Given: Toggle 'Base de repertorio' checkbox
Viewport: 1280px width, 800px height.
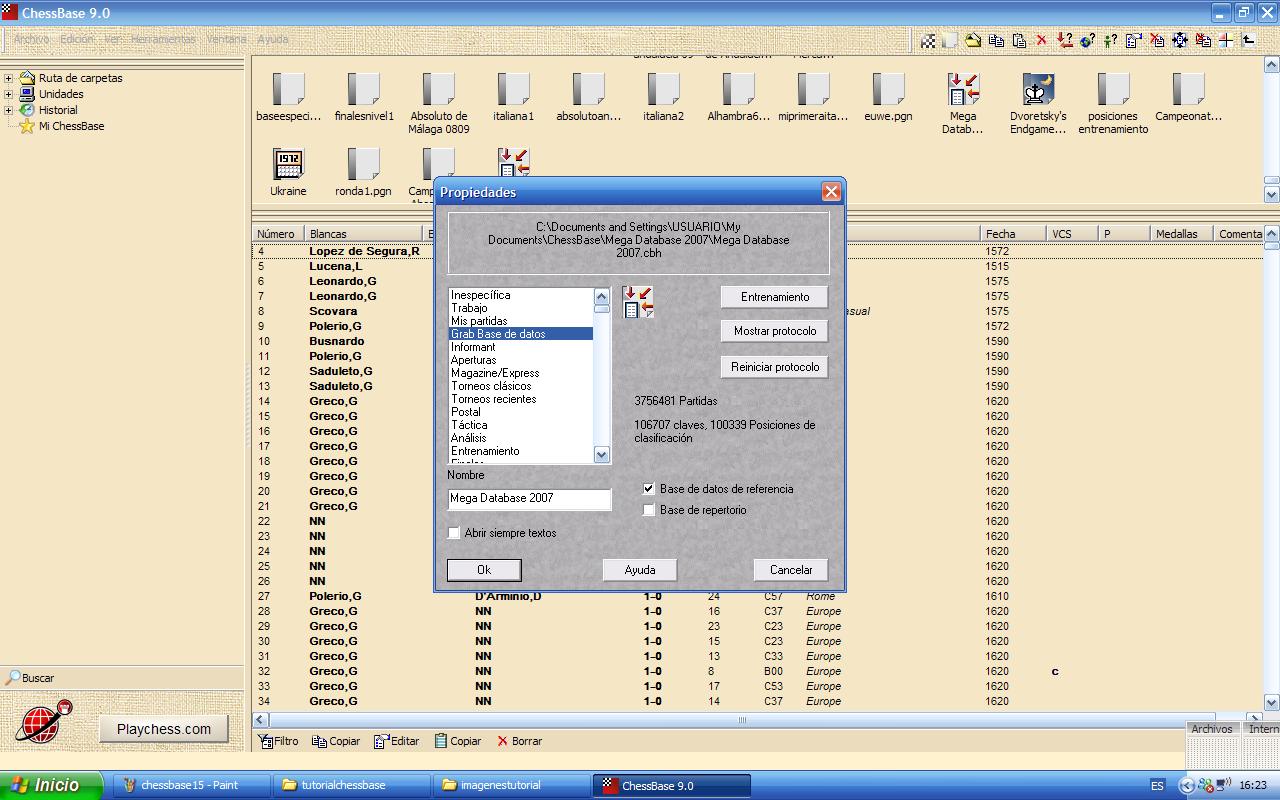Looking at the screenshot, I should tap(649, 510).
